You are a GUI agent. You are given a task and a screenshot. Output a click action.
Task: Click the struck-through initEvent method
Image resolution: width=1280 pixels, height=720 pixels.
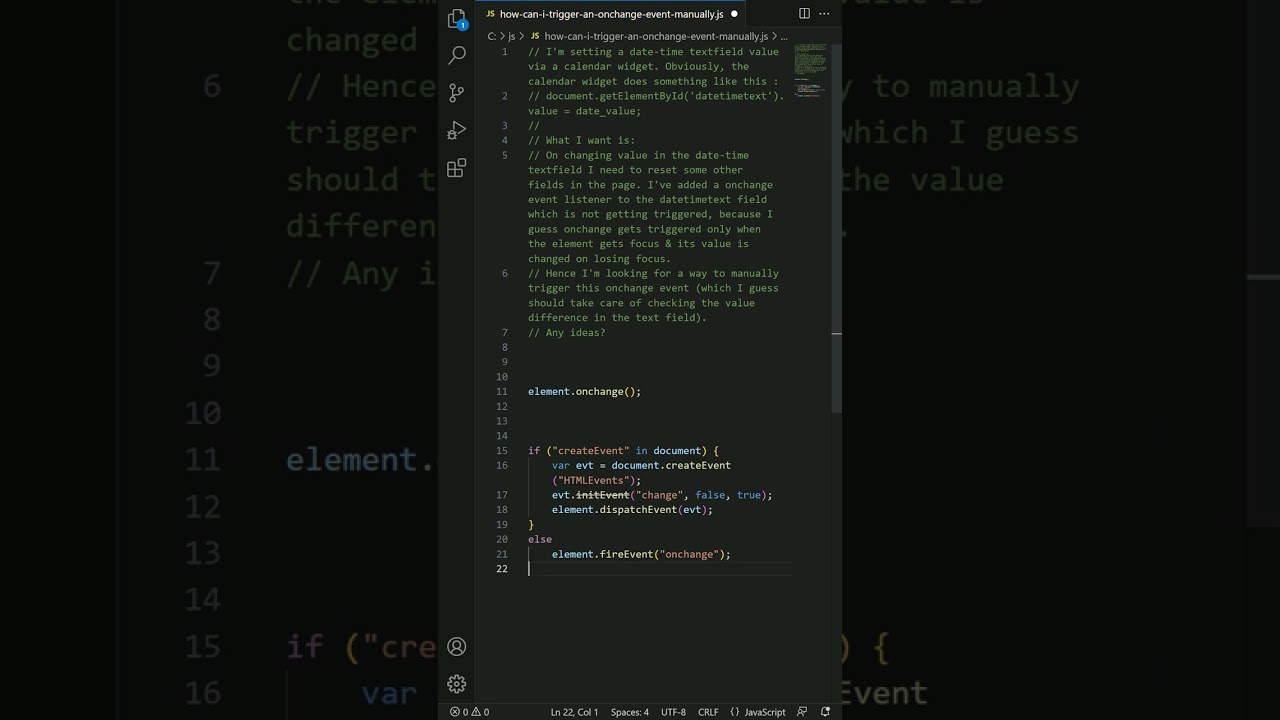click(x=603, y=495)
